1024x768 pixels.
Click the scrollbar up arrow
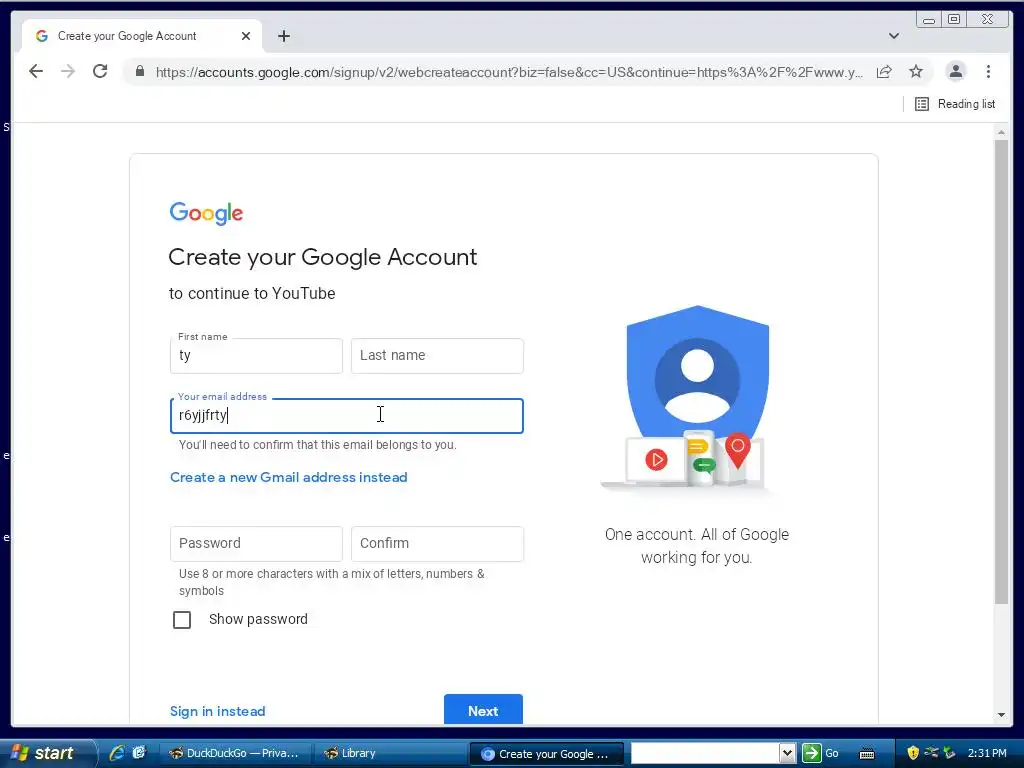tap(1001, 133)
